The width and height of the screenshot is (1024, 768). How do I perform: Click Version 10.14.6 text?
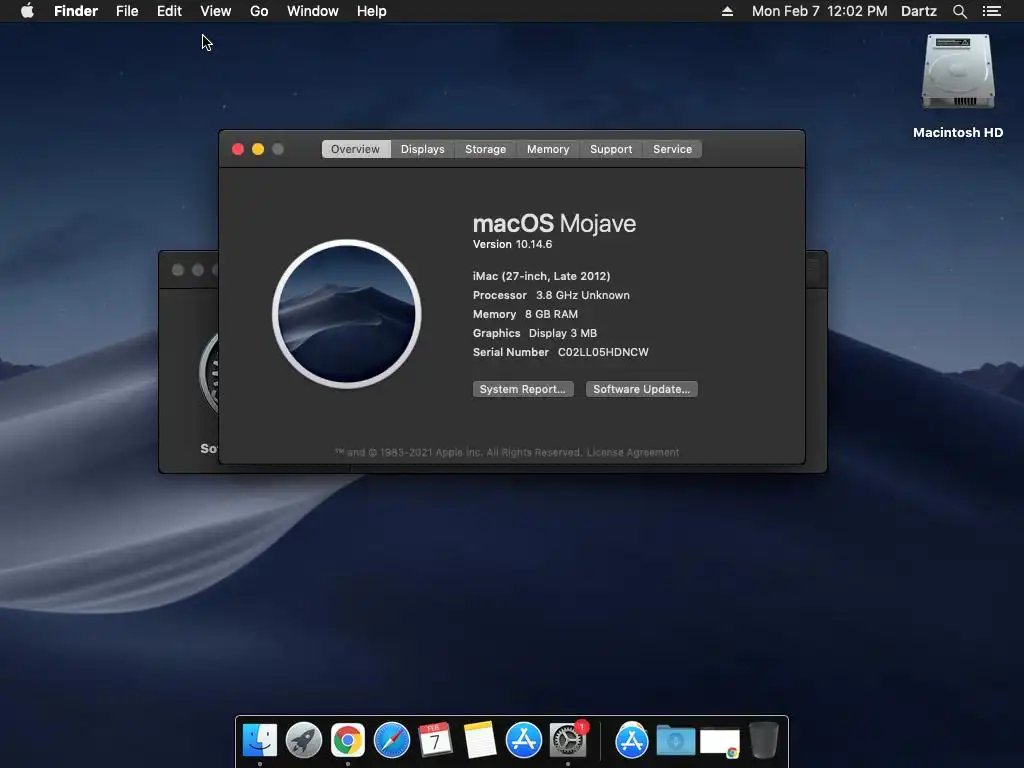[512, 244]
